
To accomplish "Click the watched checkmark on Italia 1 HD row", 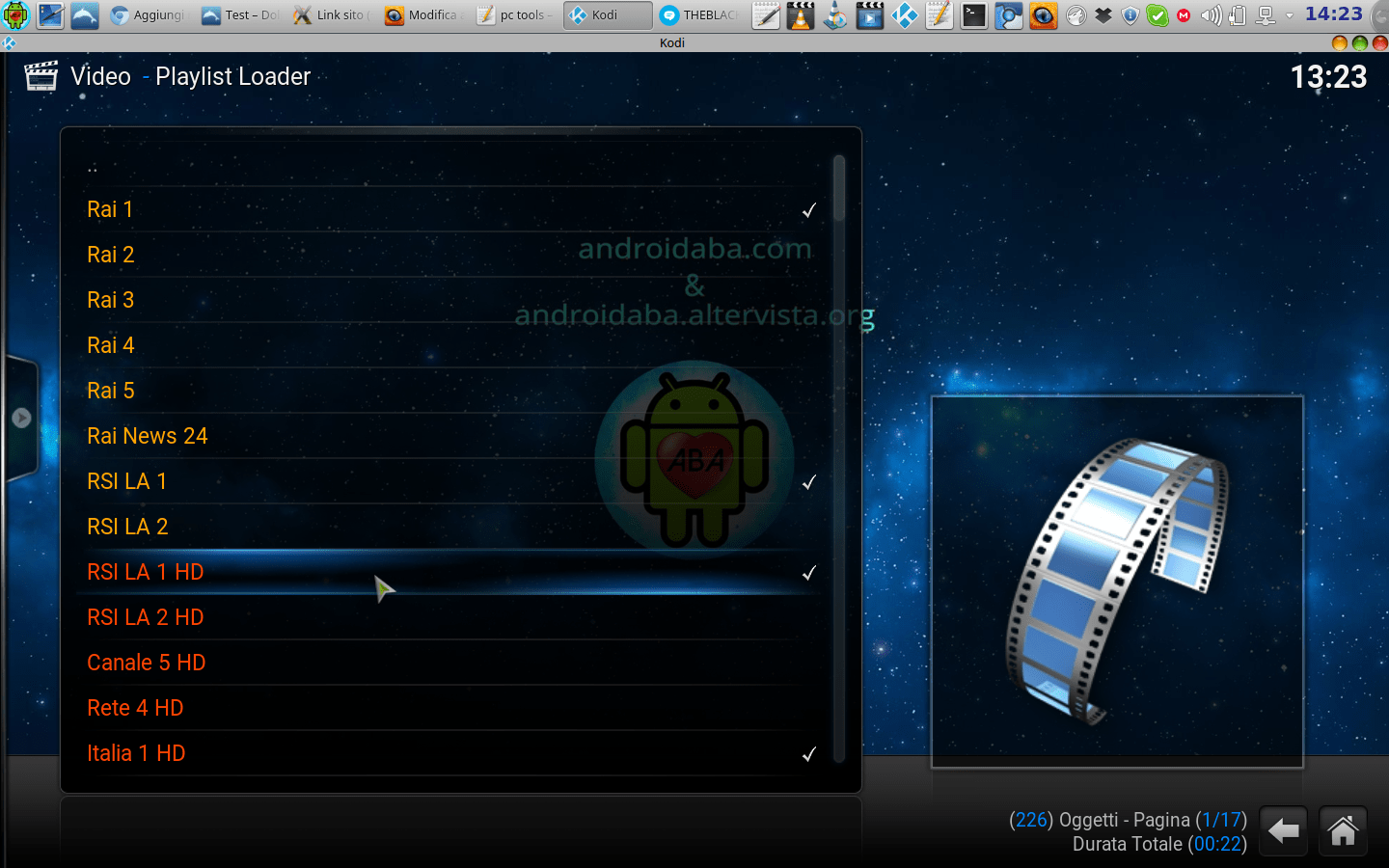I will pyautogui.click(x=809, y=754).
